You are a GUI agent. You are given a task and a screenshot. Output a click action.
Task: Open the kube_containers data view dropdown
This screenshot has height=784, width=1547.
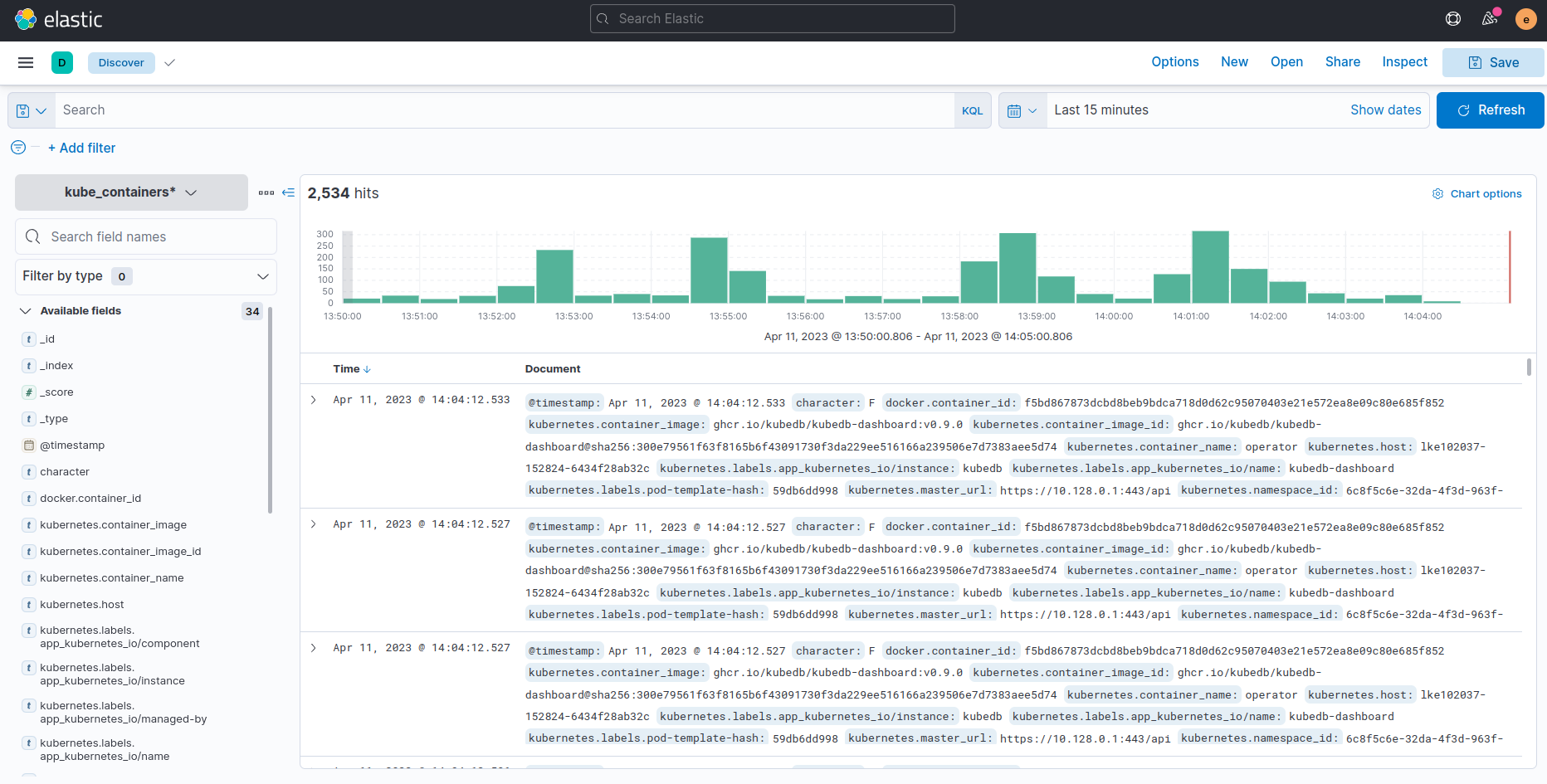tap(130, 192)
